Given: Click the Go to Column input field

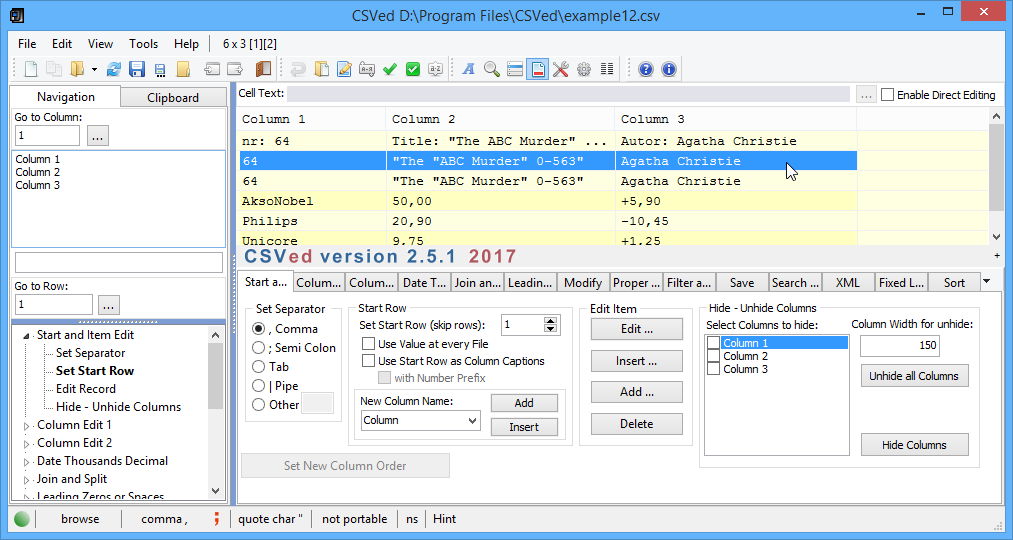Looking at the screenshot, I should [x=47, y=136].
